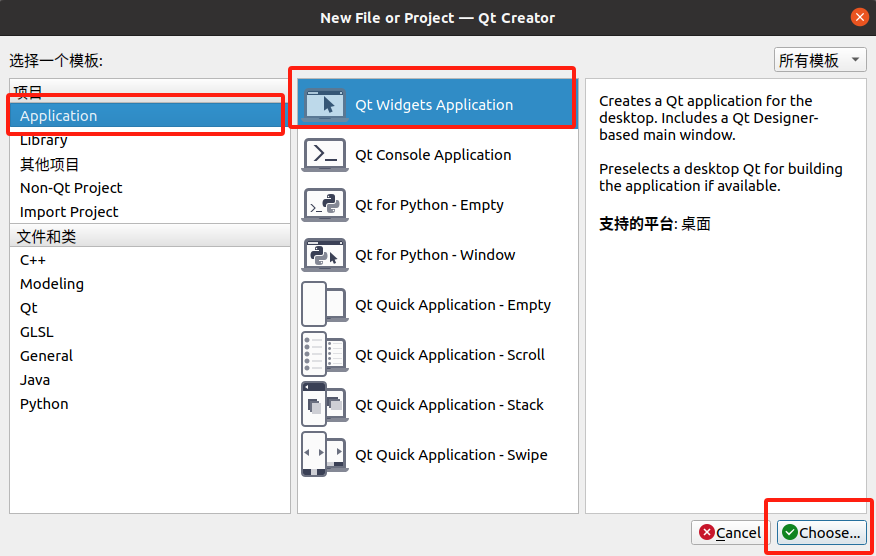The image size is (876, 556).
Task: Select Qt for Python - Empty label
Action: tap(429, 205)
